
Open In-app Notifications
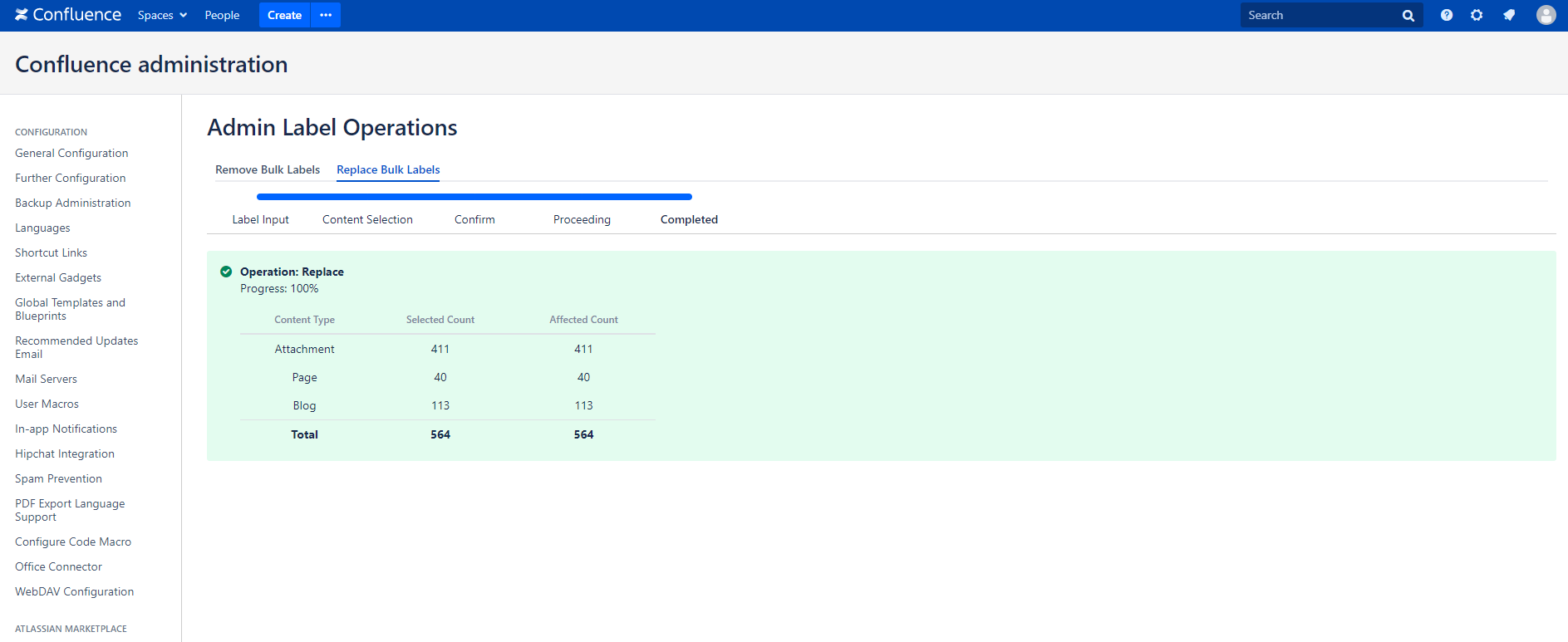point(66,429)
